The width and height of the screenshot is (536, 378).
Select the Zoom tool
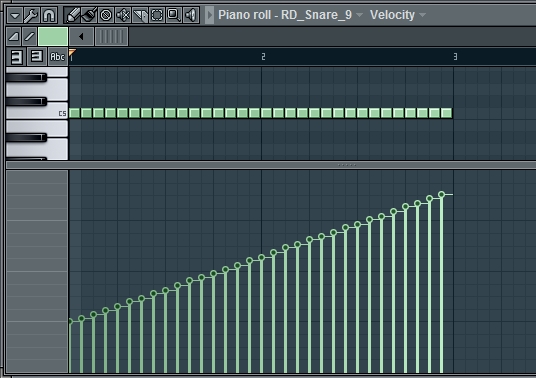pyautogui.click(x=174, y=15)
